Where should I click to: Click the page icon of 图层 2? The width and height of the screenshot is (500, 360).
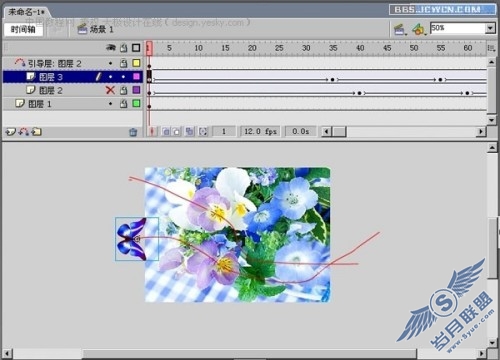[x=31, y=90]
